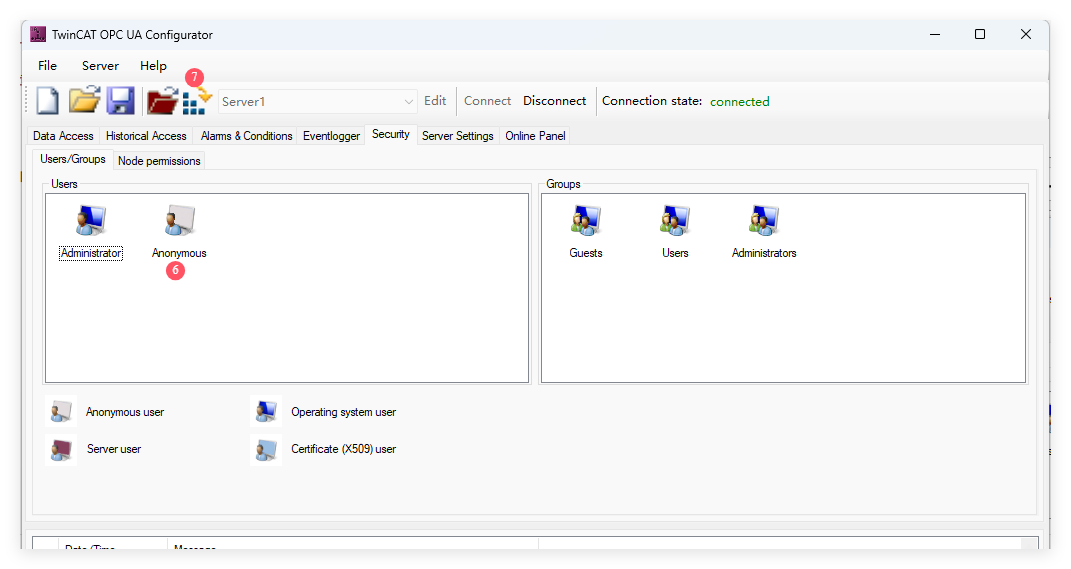Select the Administrator user icon
Screen dimensions: 1071x569
tap(91, 222)
